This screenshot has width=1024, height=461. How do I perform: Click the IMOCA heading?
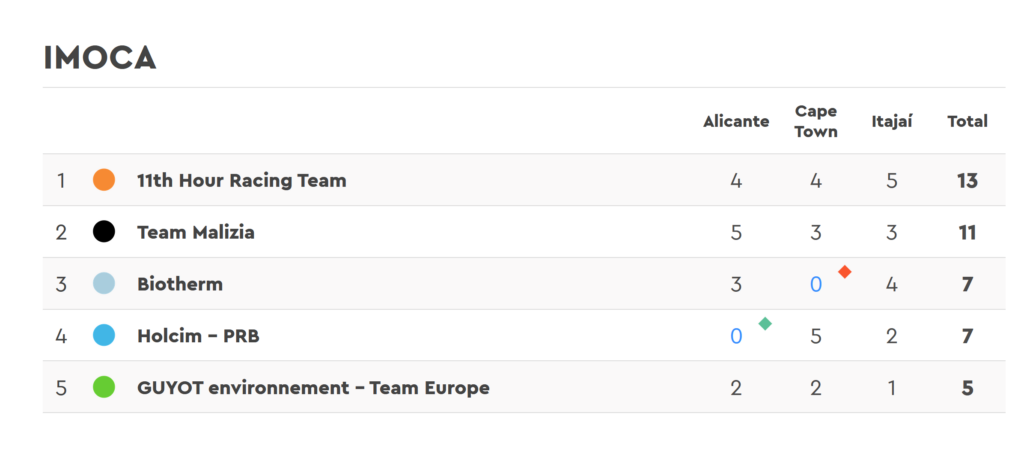100,58
